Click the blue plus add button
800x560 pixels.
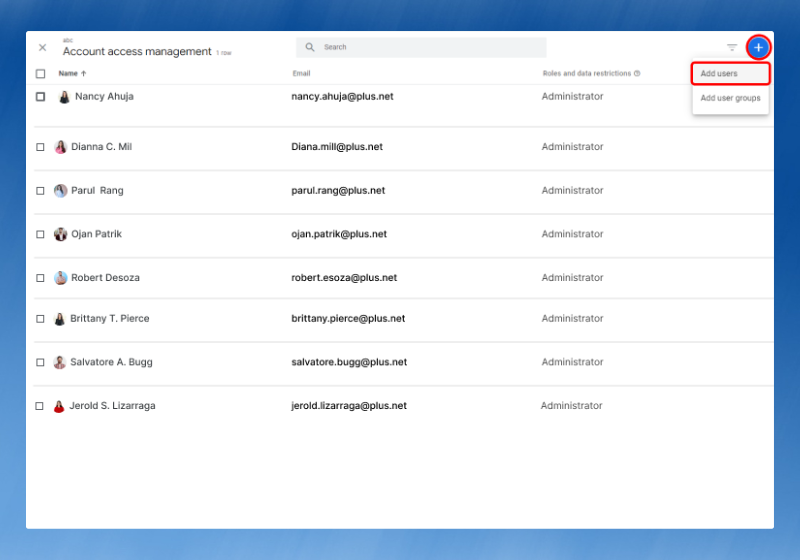pos(758,47)
